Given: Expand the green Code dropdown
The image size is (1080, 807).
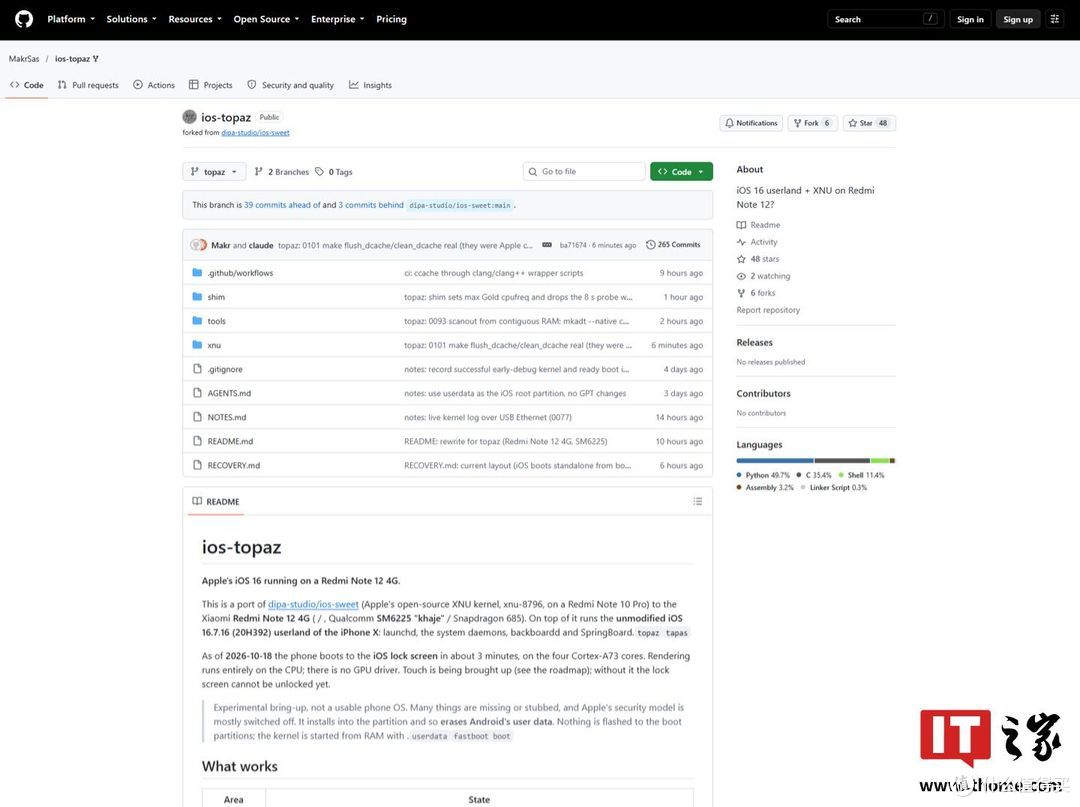Looking at the screenshot, I should coord(681,171).
